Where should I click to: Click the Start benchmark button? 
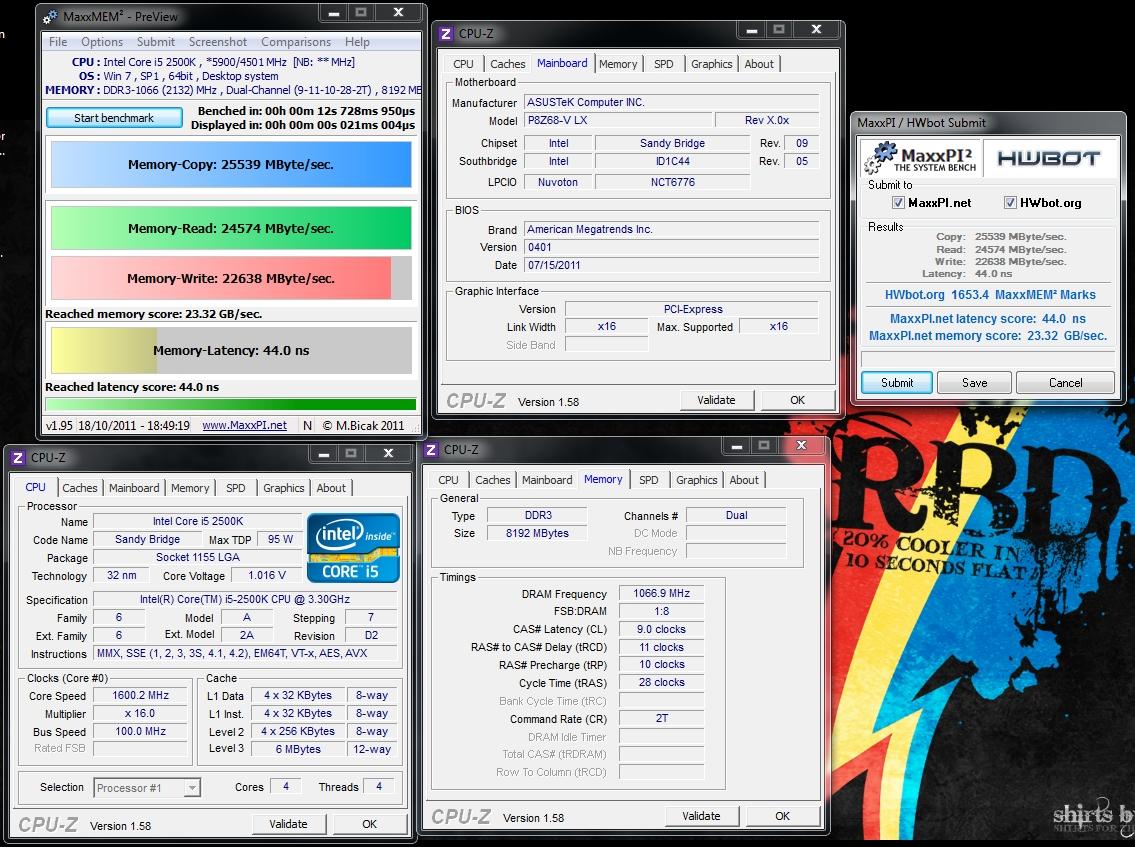[x=114, y=118]
